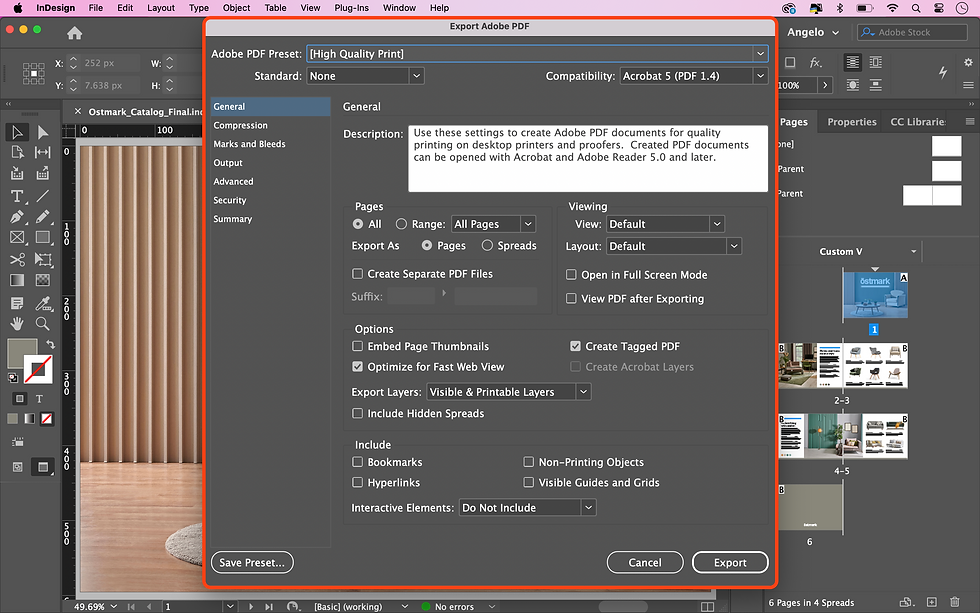Click the Quick Actions lightning icon
The width and height of the screenshot is (980, 613).
coord(943,72)
